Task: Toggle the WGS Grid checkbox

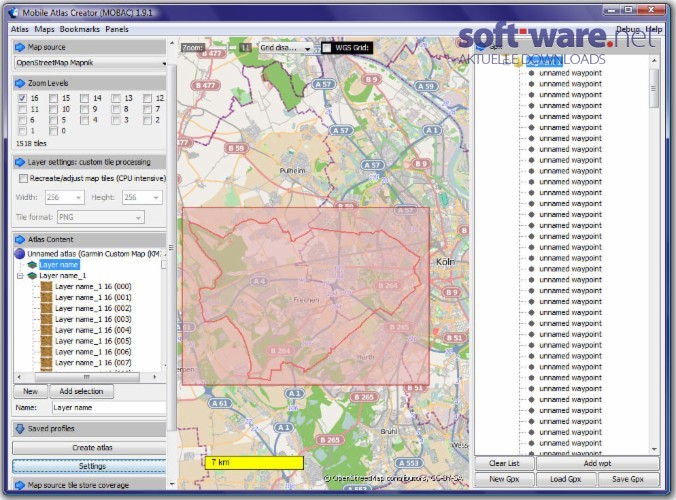Action: tap(327, 47)
